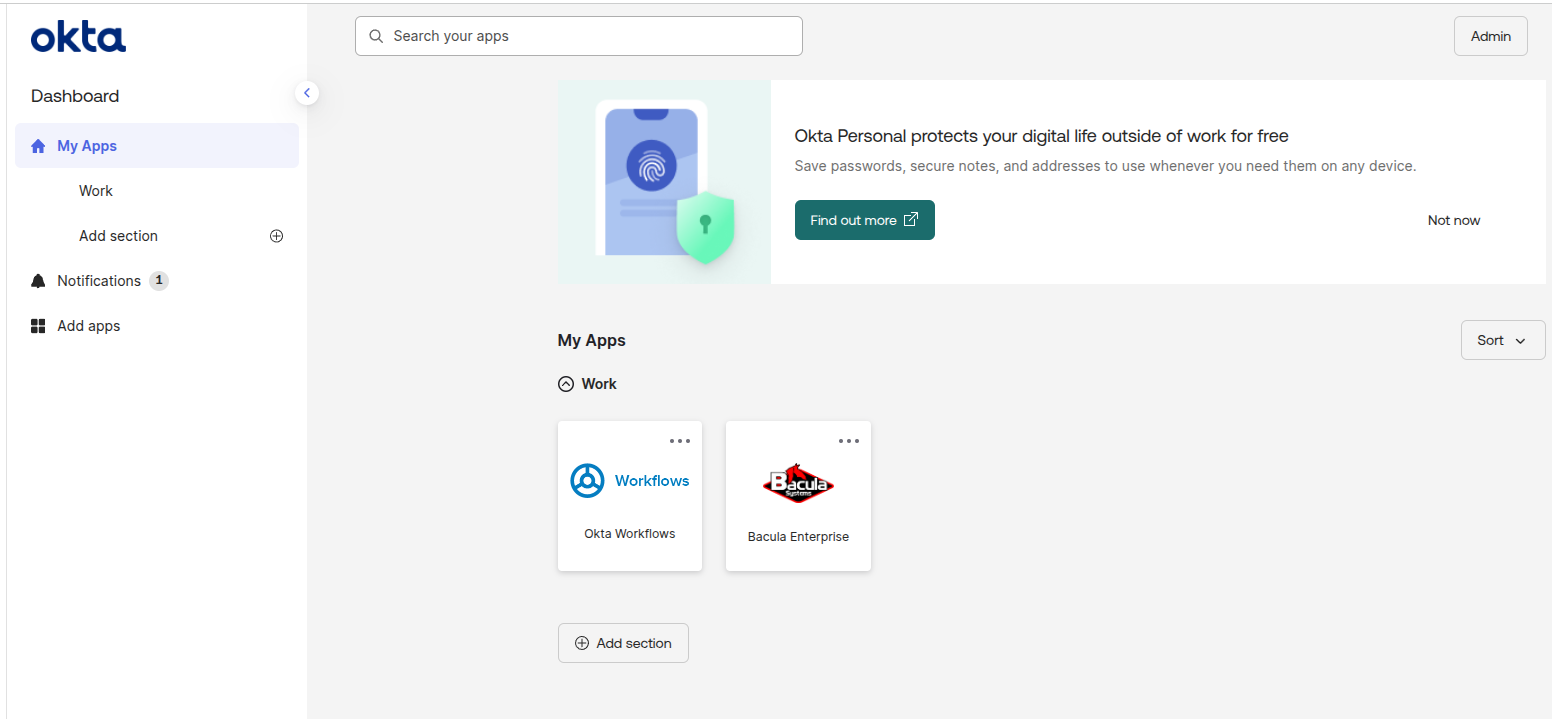The image size is (1552, 719).
Task: Open the Bacula Enterprise options menu (three dots)
Action: click(x=849, y=441)
